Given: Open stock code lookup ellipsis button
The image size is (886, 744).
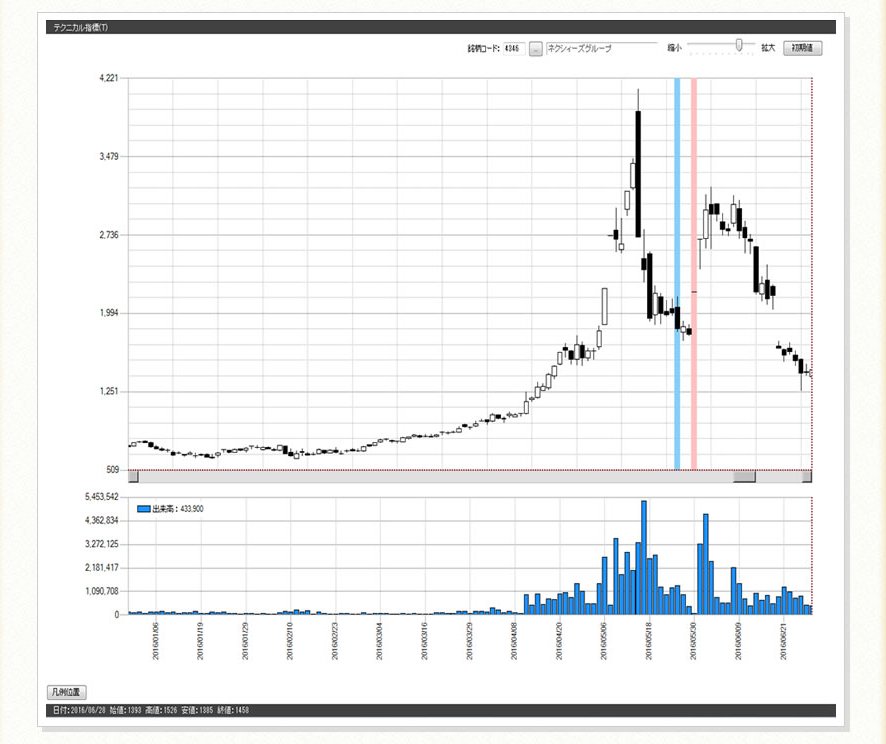Looking at the screenshot, I should (x=535, y=48).
